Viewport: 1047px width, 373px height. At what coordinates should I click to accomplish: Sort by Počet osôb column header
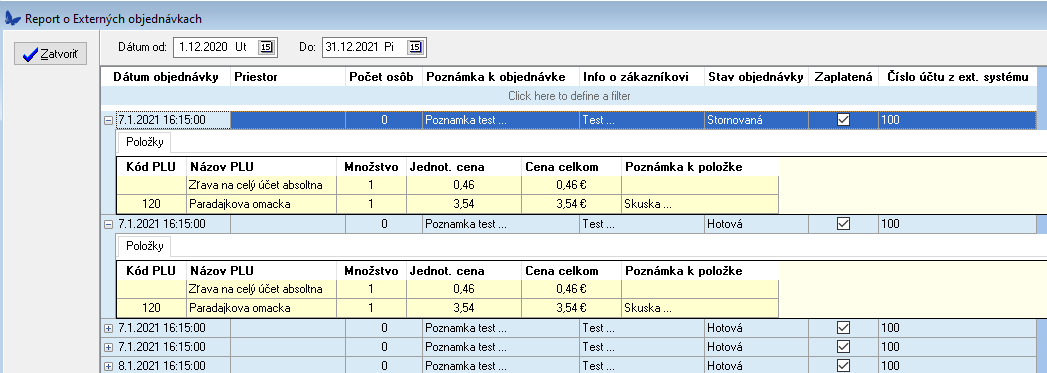click(384, 77)
